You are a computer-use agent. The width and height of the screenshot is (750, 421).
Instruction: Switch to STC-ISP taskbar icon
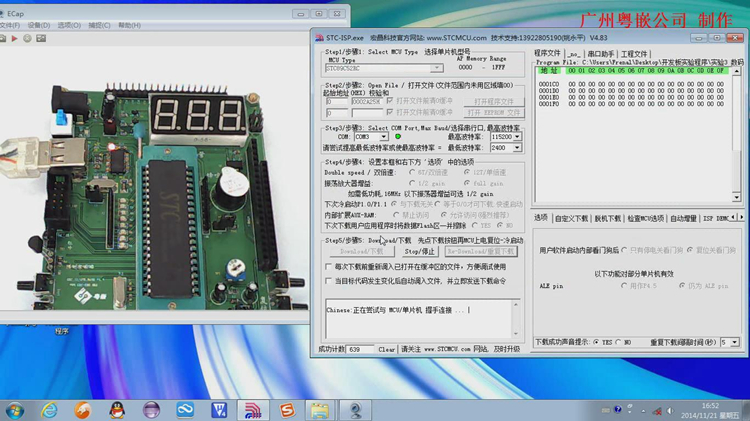click(253, 410)
